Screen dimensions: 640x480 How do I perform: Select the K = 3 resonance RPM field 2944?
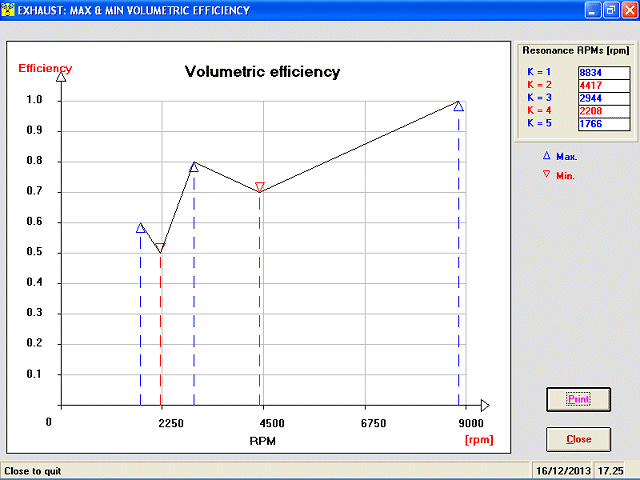[x=604, y=98]
